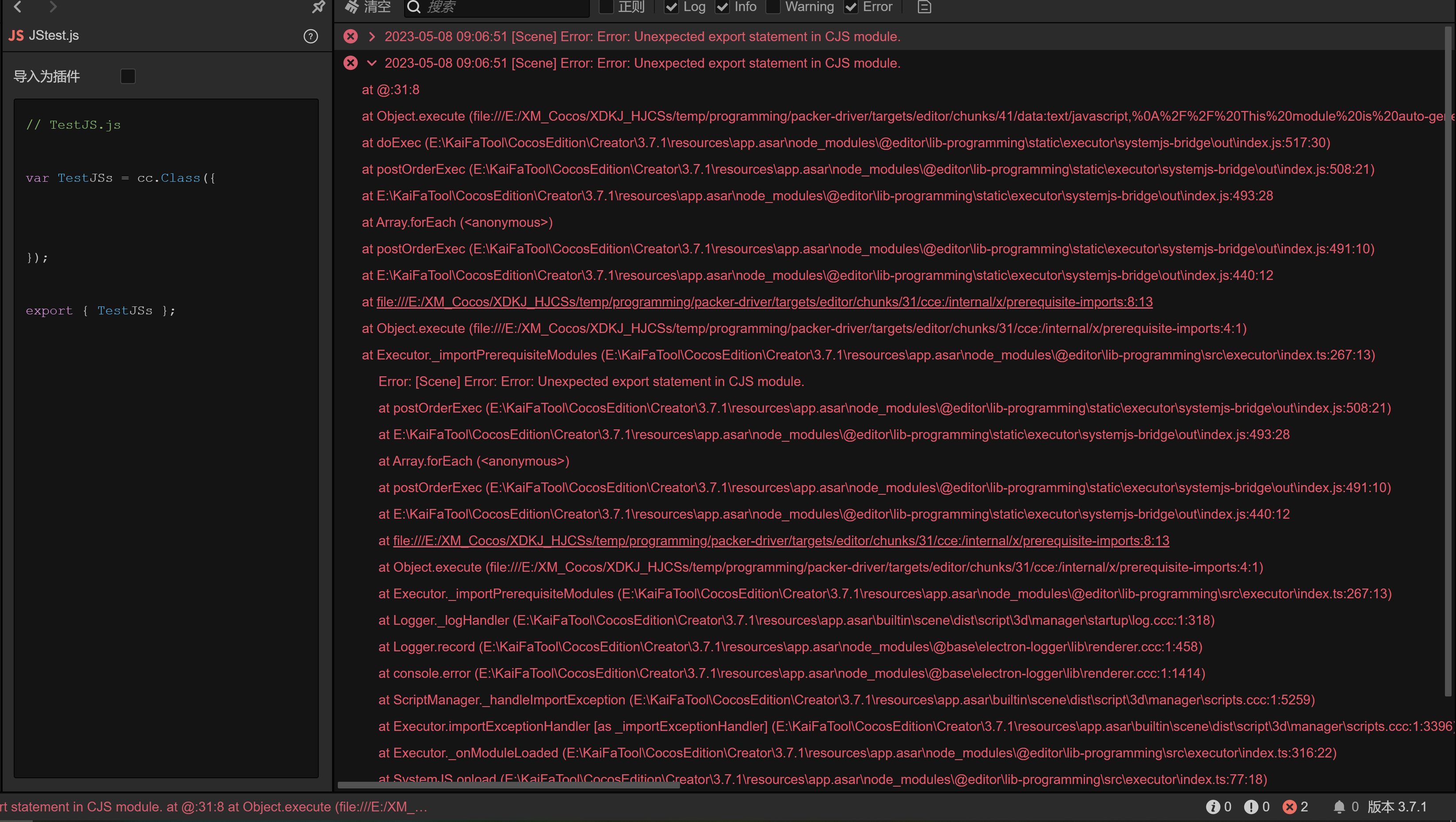Pin the inspector panel with pin icon
The width and height of the screenshot is (1456, 822).
319,7
